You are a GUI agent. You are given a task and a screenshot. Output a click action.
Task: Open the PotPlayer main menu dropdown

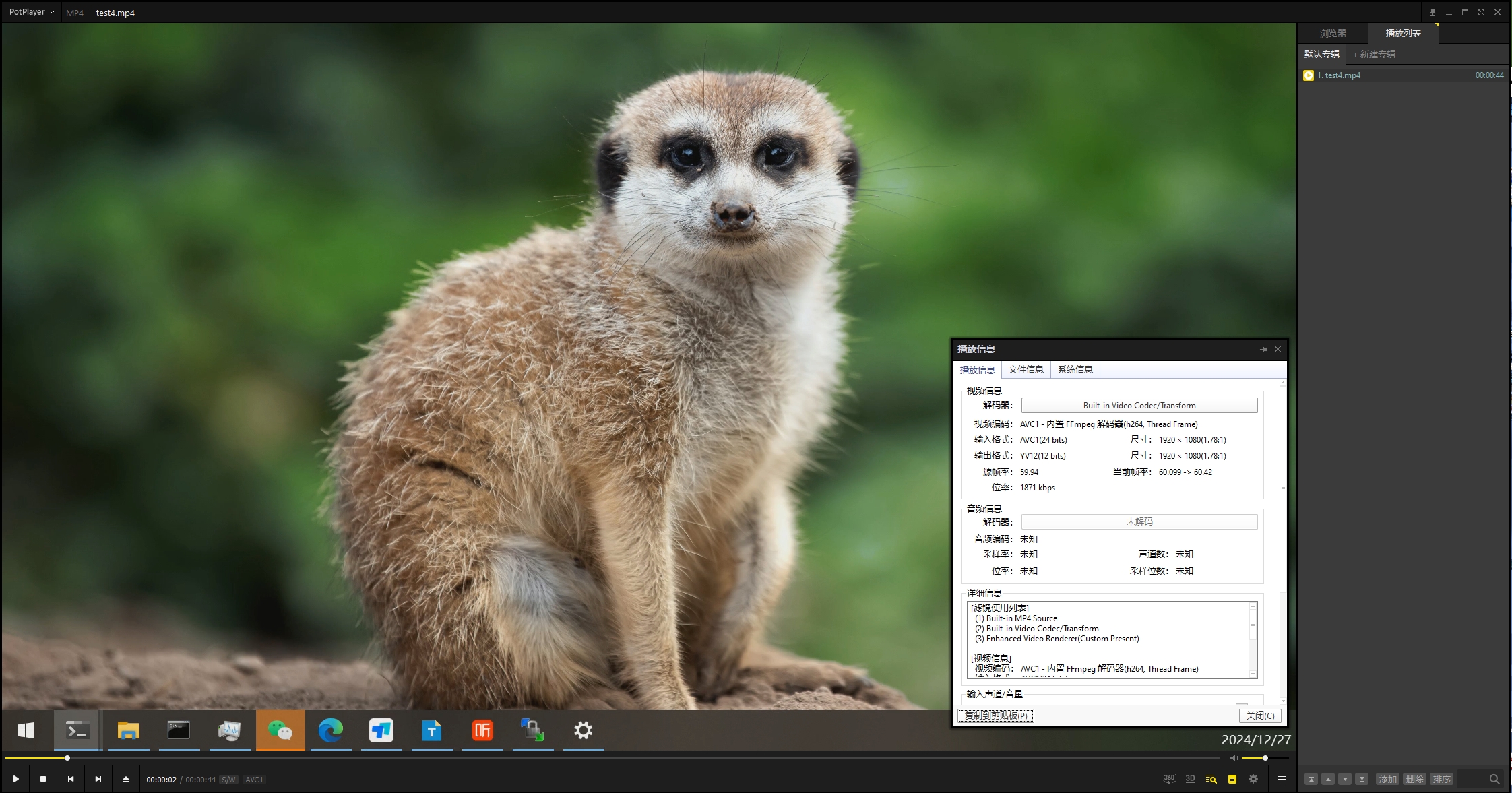(32, 12)
